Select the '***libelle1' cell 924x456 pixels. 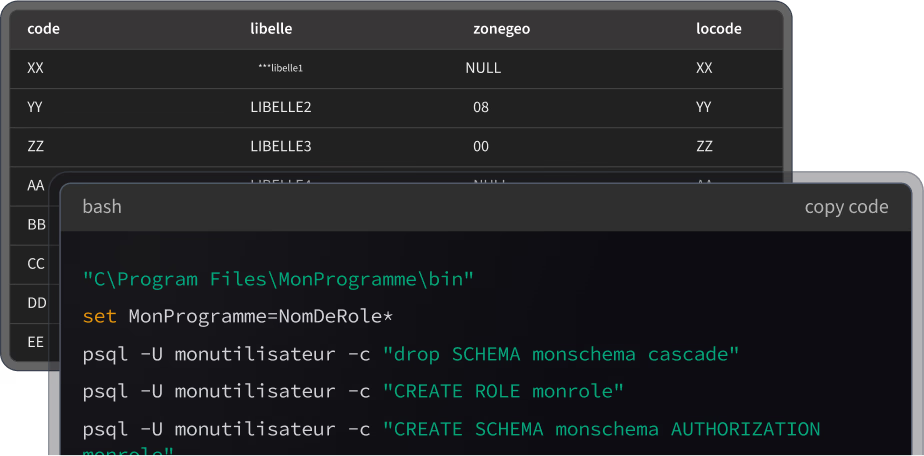click(x=280, y=68)
